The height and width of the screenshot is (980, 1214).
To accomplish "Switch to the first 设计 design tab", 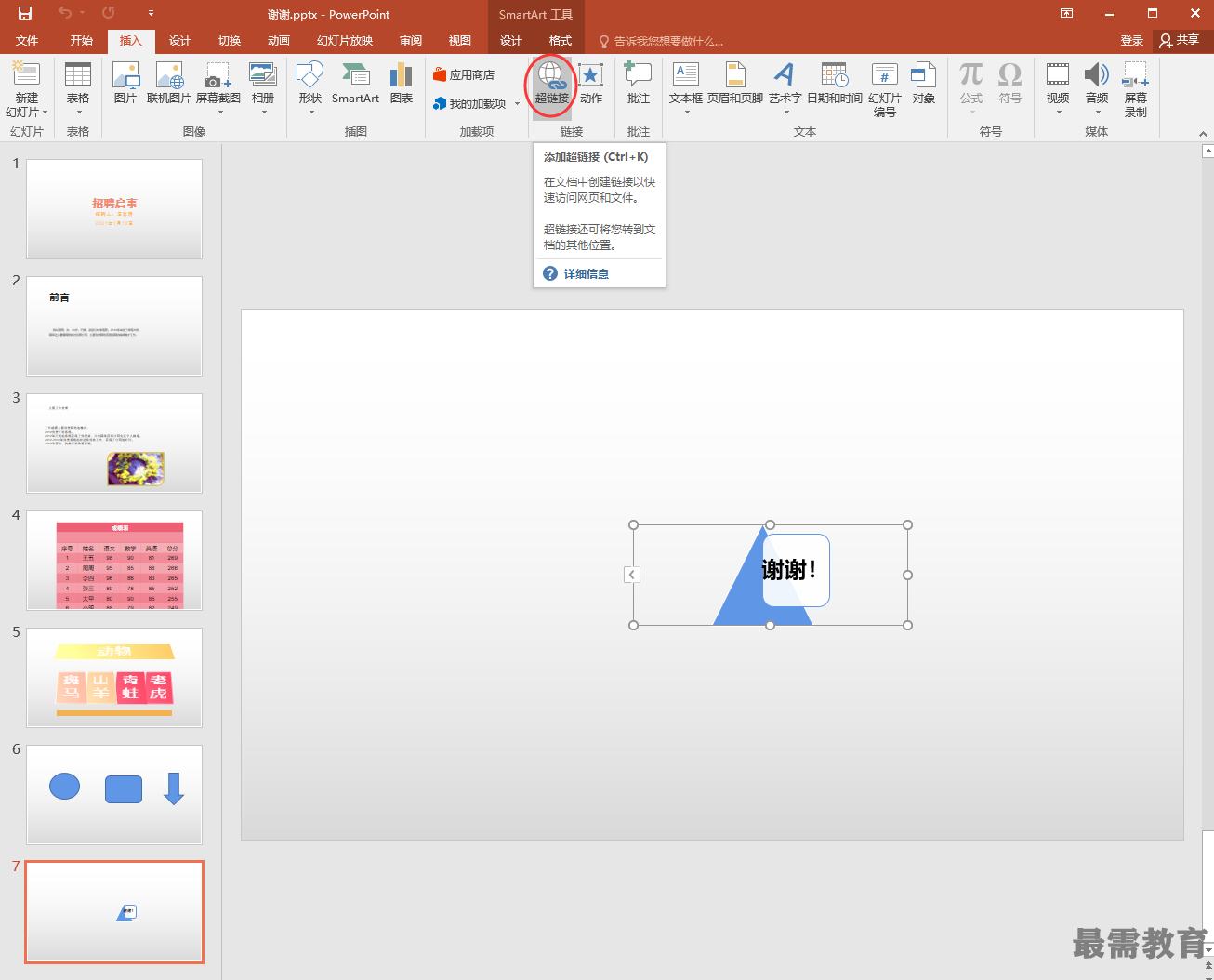I will point(180,41).
